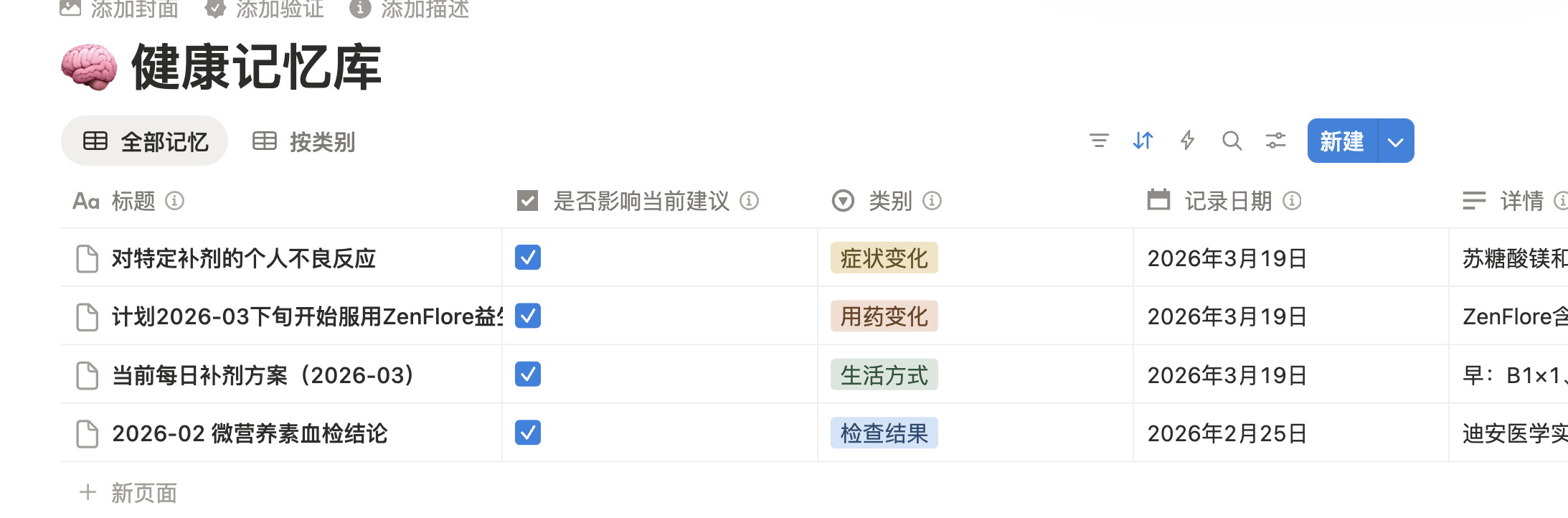This screenshot has width=1568, height=518.
Task: Click the sort arrows icon
Action: tap(1143, 141)
